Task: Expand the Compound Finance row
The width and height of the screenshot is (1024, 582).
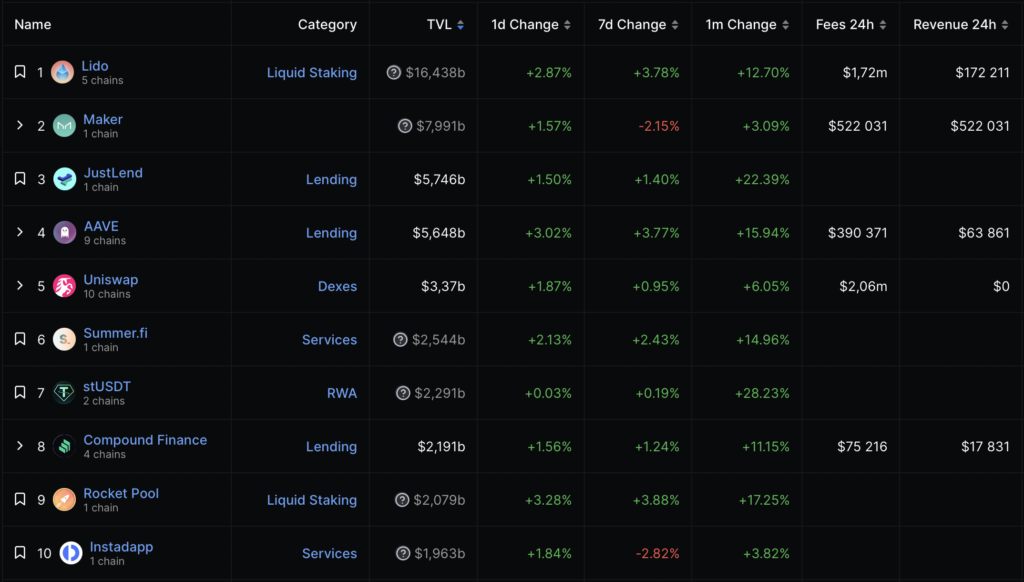Action: click(20, 446)
